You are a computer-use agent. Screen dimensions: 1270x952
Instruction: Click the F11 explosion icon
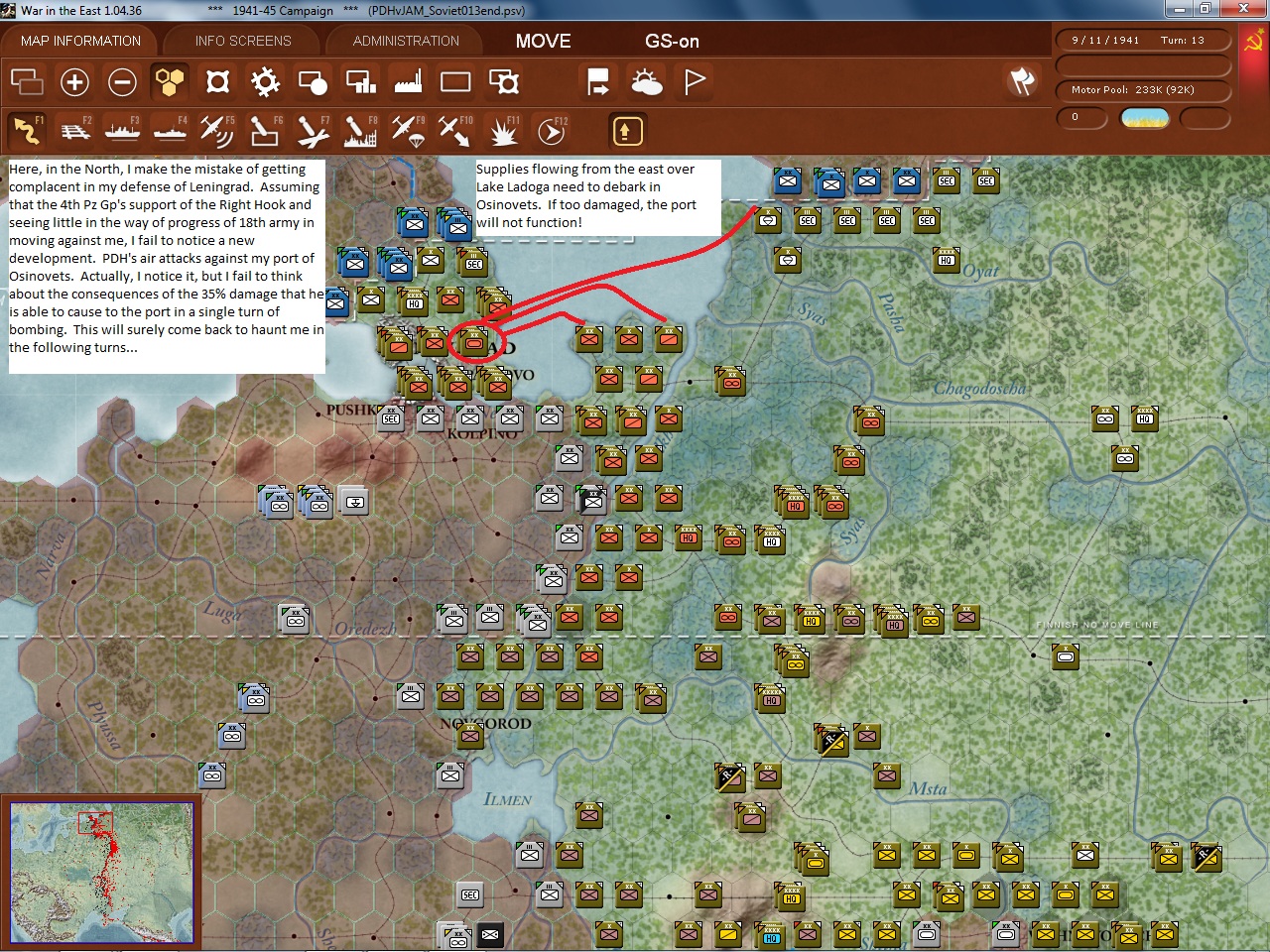(x=504, y=131)
